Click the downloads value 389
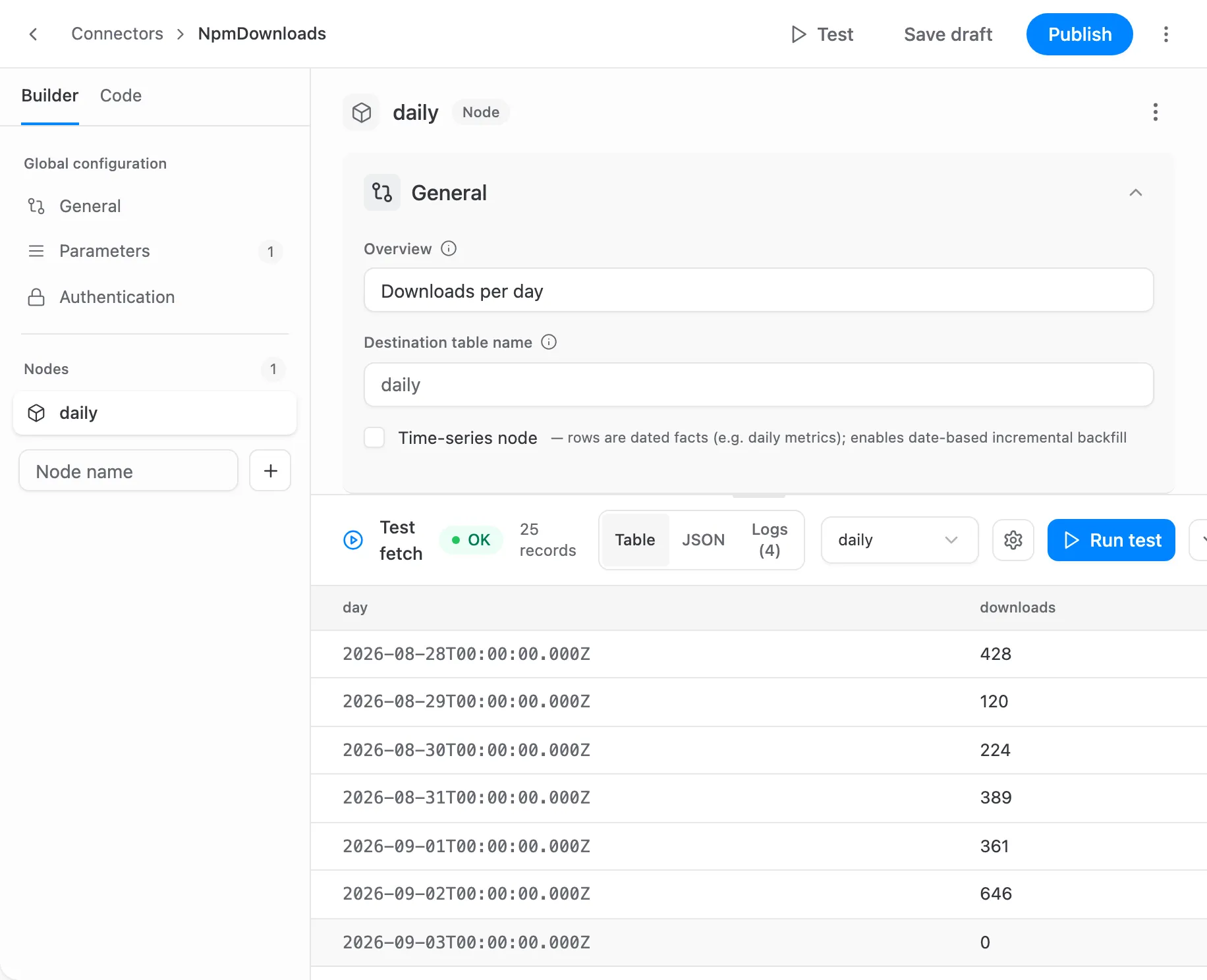This screenshot has height=980, width=1207. coord(996,798)
